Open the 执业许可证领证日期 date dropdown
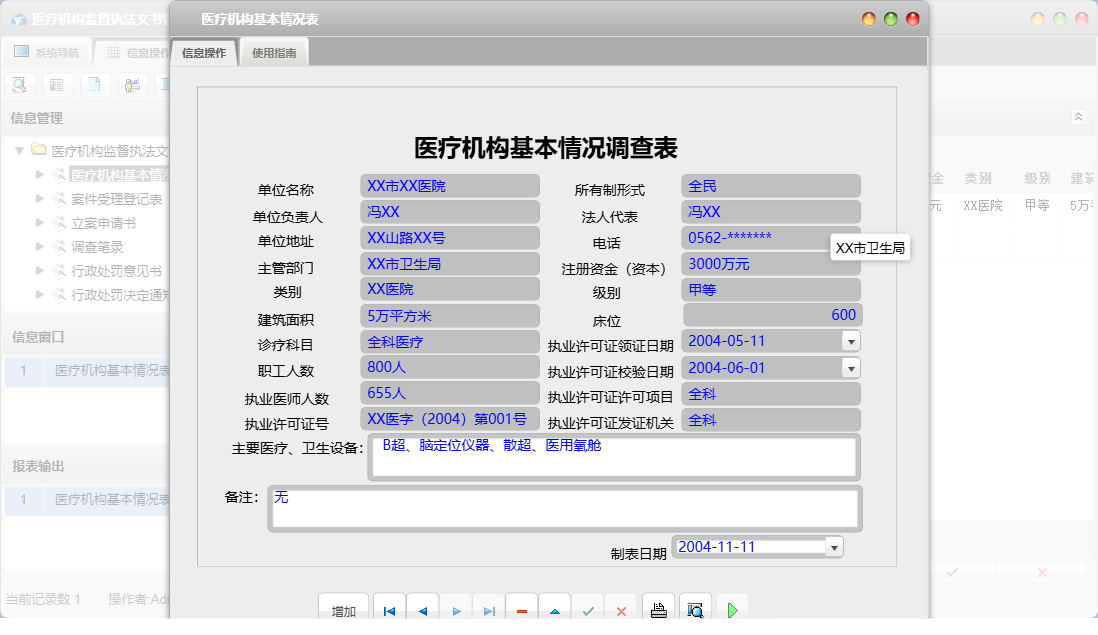 pos(850,341)
